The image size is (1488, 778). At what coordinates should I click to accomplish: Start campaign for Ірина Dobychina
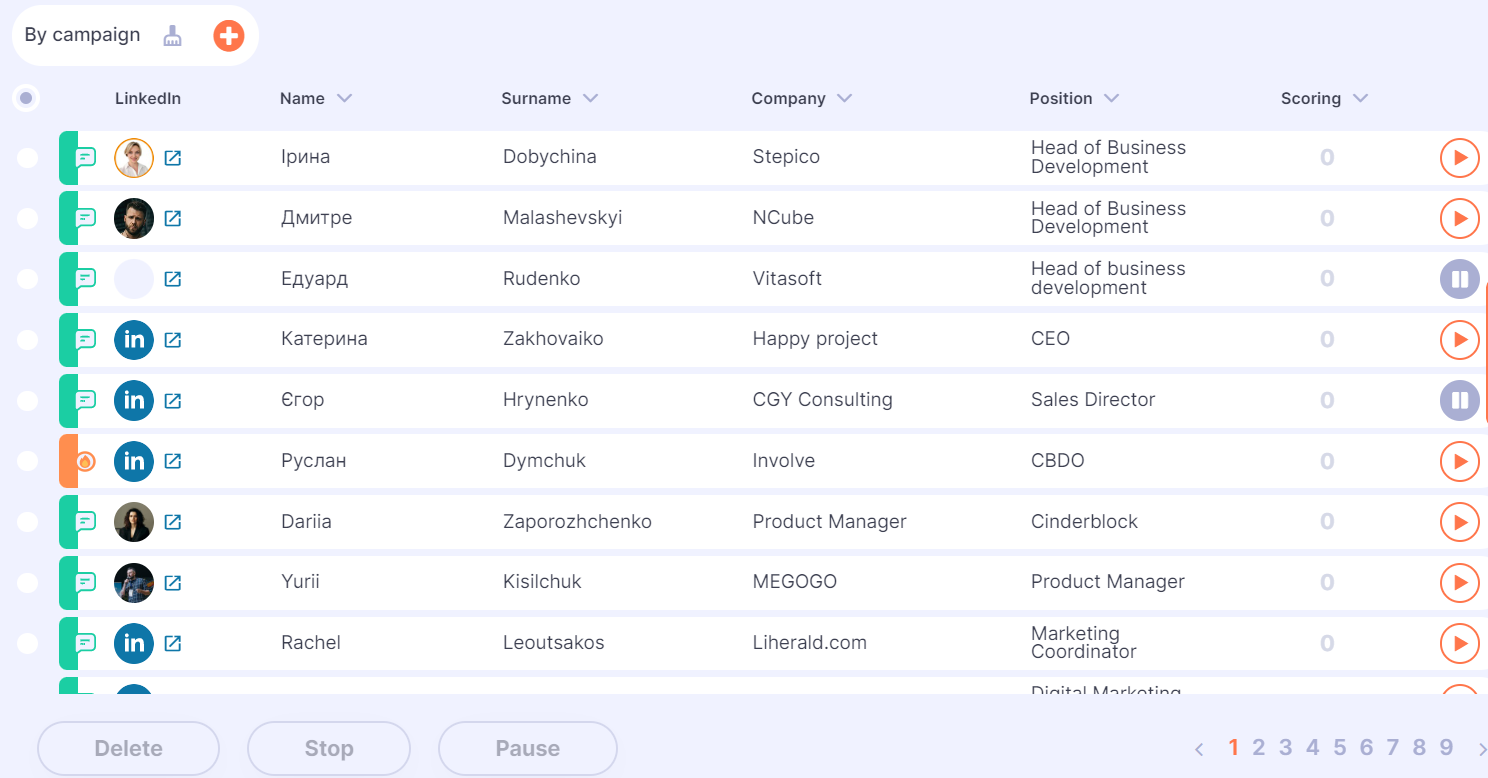[1460, 158]
